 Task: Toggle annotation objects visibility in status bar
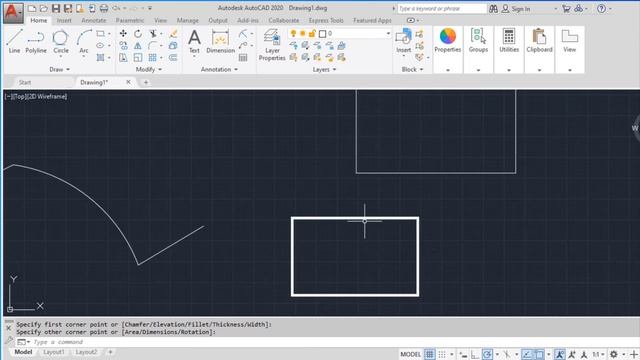tap(560, 354)
